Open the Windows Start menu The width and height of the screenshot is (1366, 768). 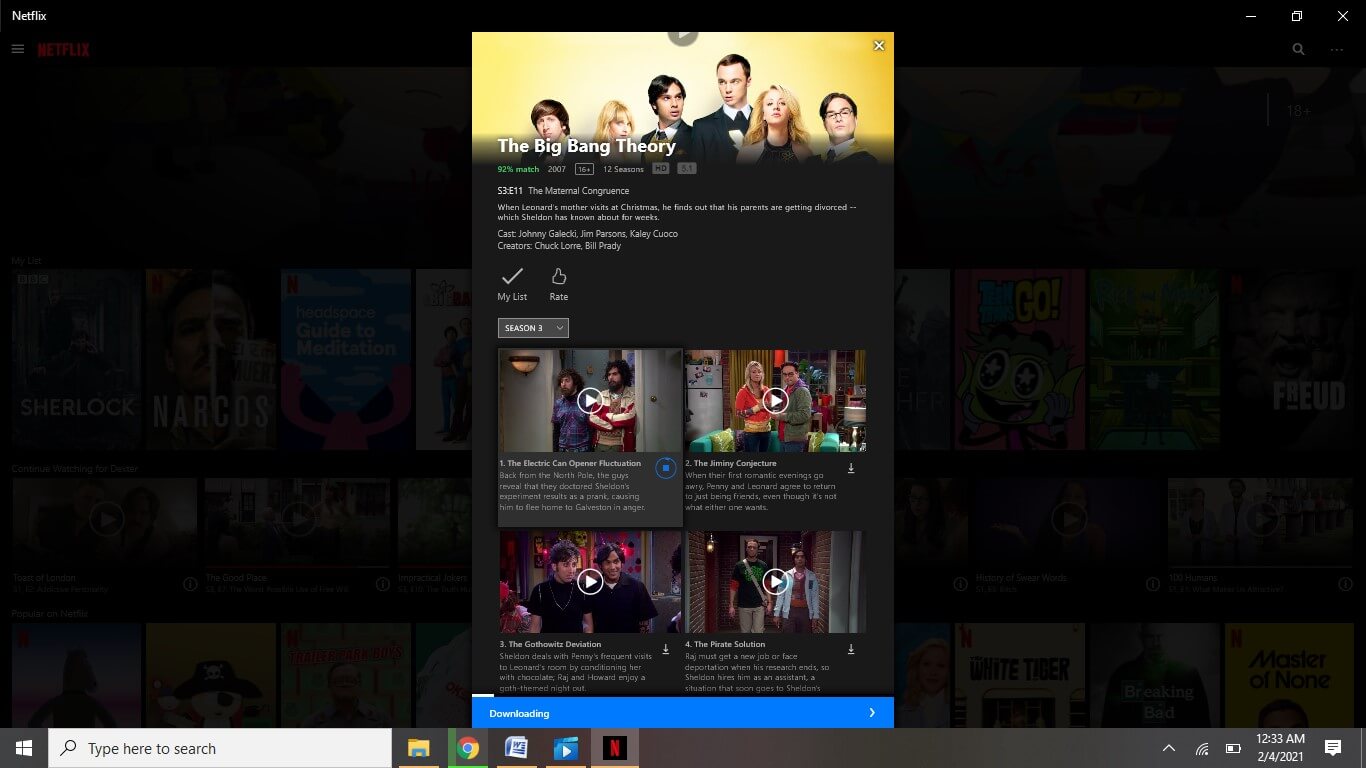24,748
